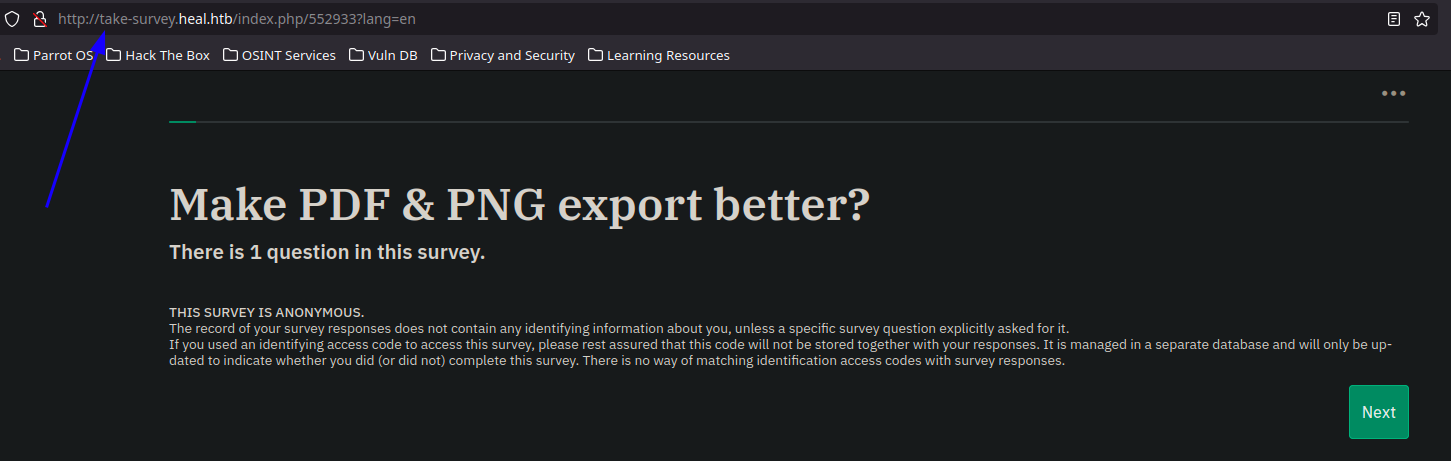Click the shield tracking protection icon
Image resolution: width=1451 pixels, height=461 pixels.
(12, 19)
